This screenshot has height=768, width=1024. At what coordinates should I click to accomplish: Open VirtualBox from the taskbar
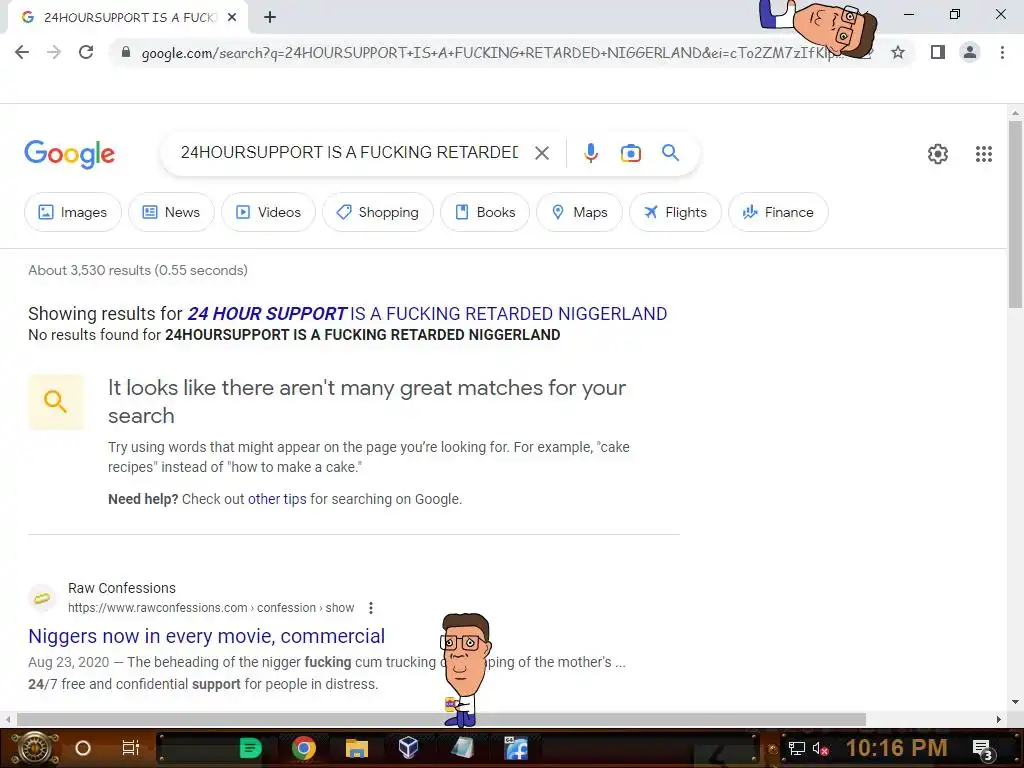pyautogui.click(x=409, y=748)
